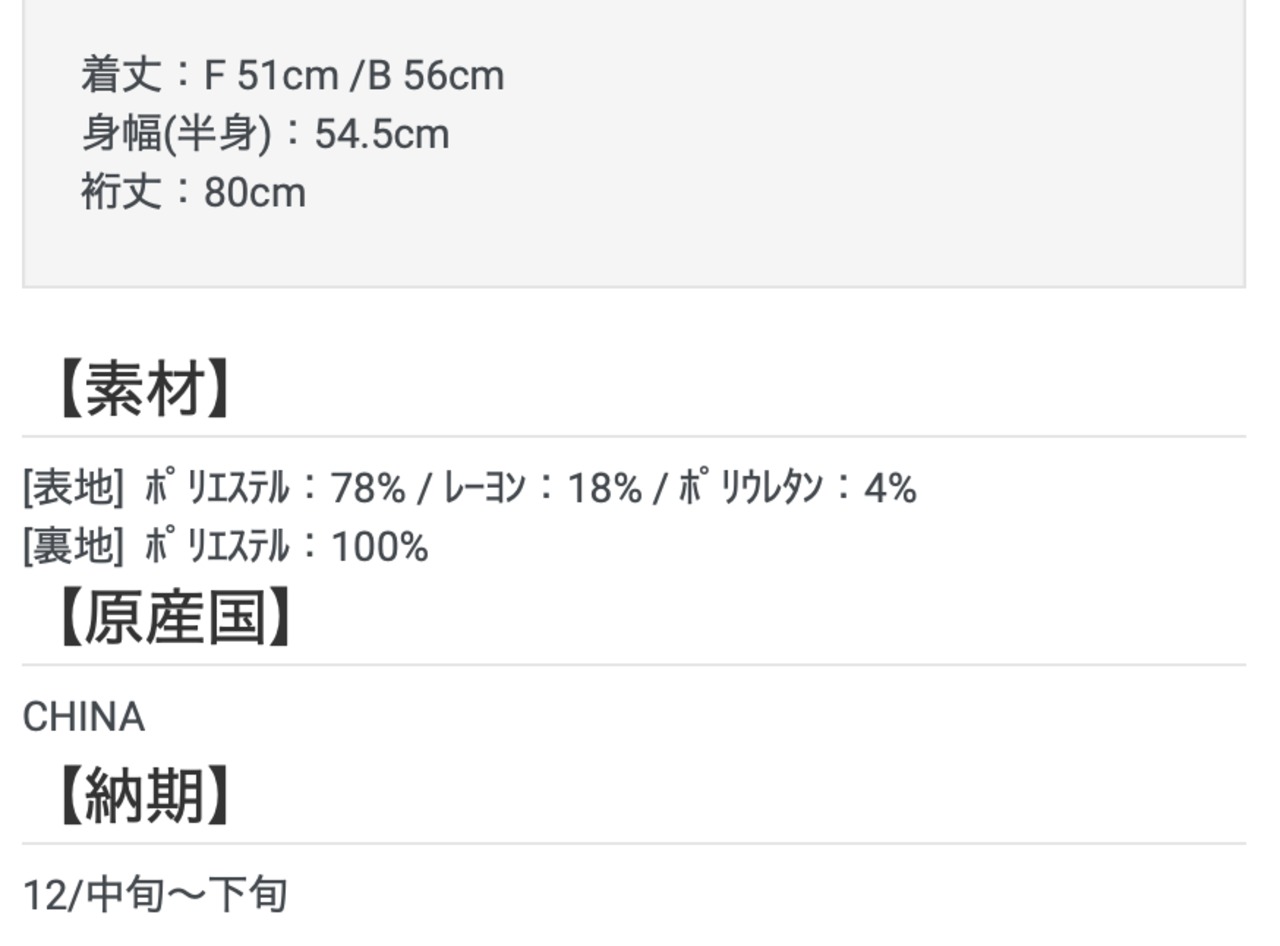Click the 【納期】 section heading

146,796
